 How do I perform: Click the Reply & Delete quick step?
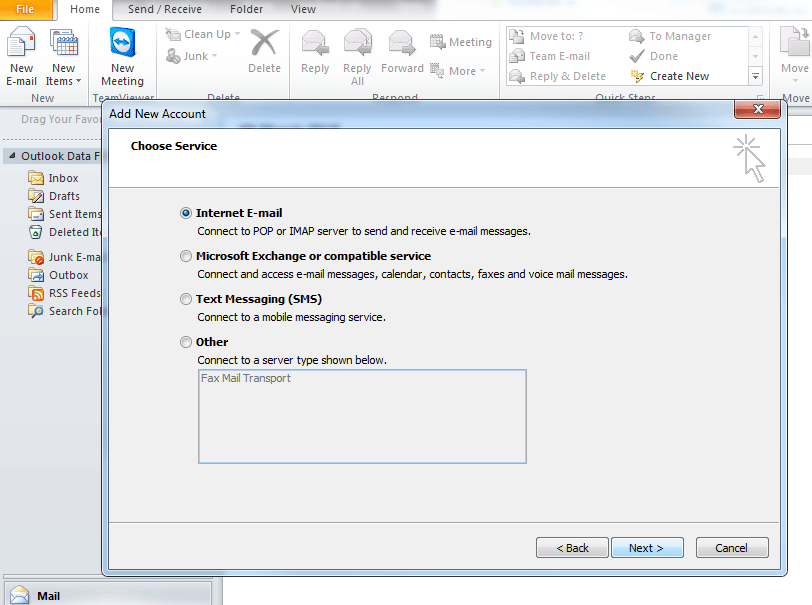[x=558, y=76]
